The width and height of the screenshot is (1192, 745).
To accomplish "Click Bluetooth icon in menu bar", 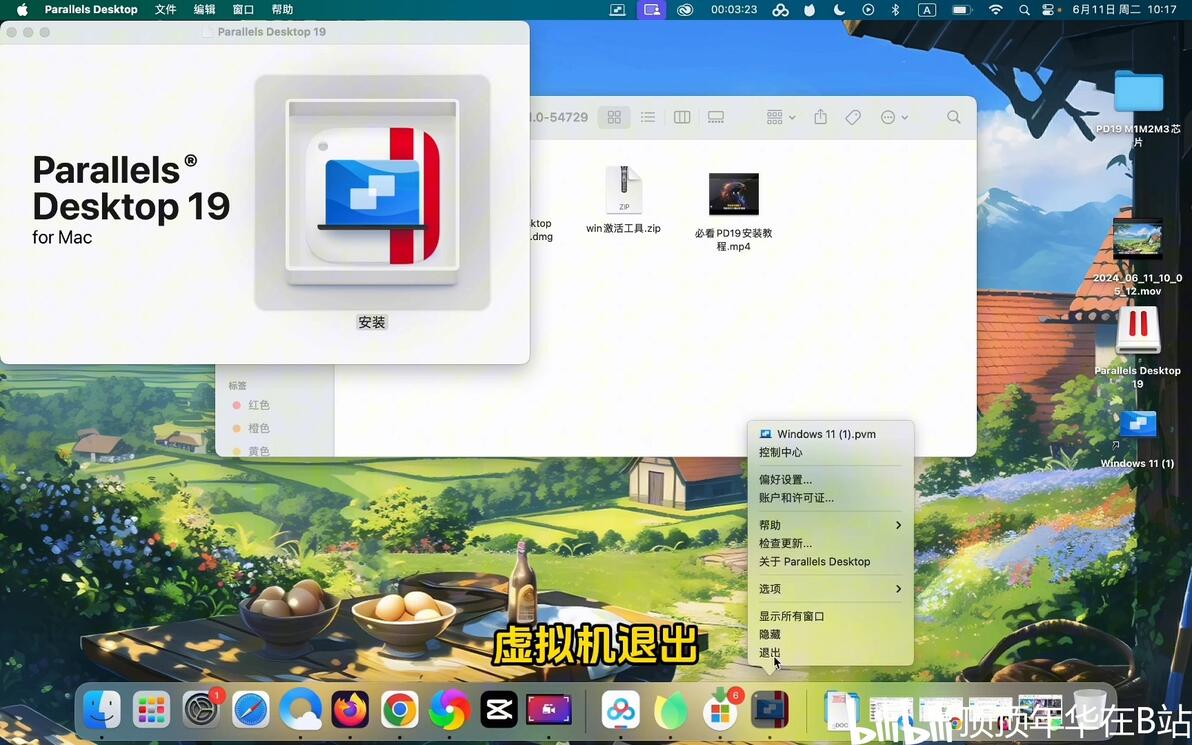I will pyautogui.click(x=896, y=10).
